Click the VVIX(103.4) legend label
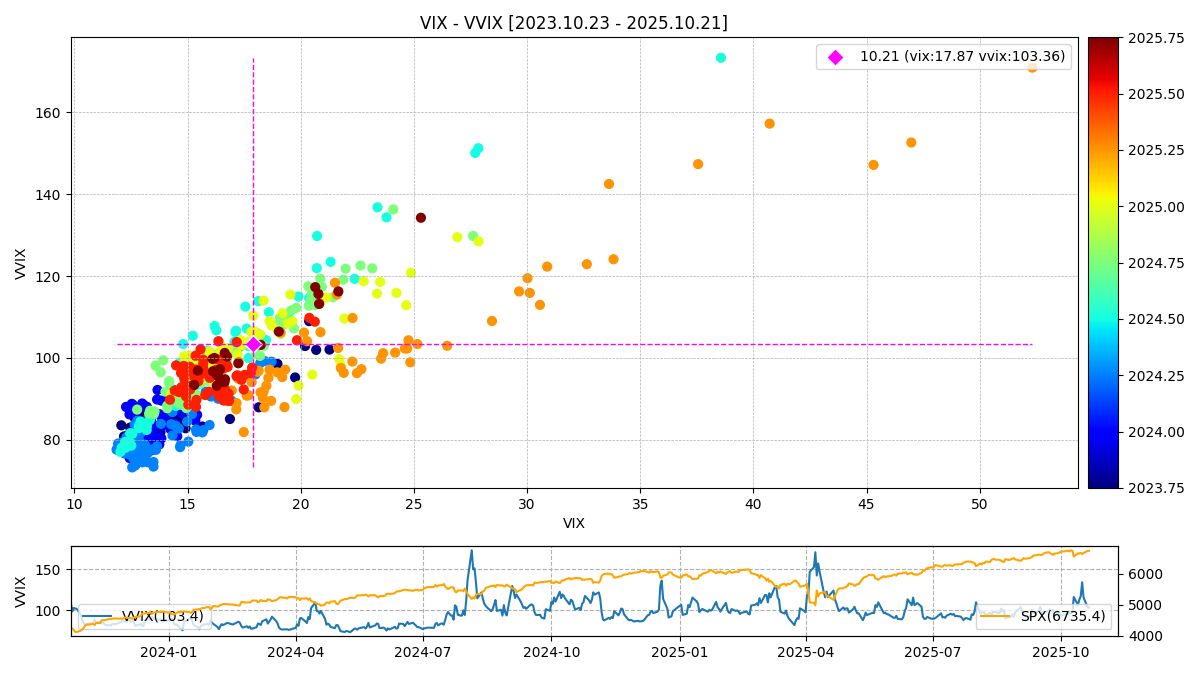This screenshot has width=1200, height=675. (162, 617)
